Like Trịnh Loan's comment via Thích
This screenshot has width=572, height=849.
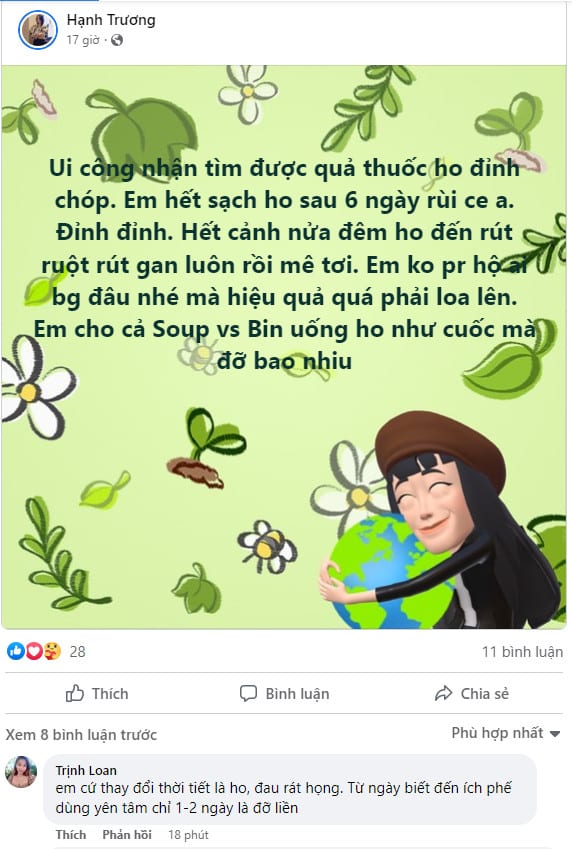(x=70, y=834)
